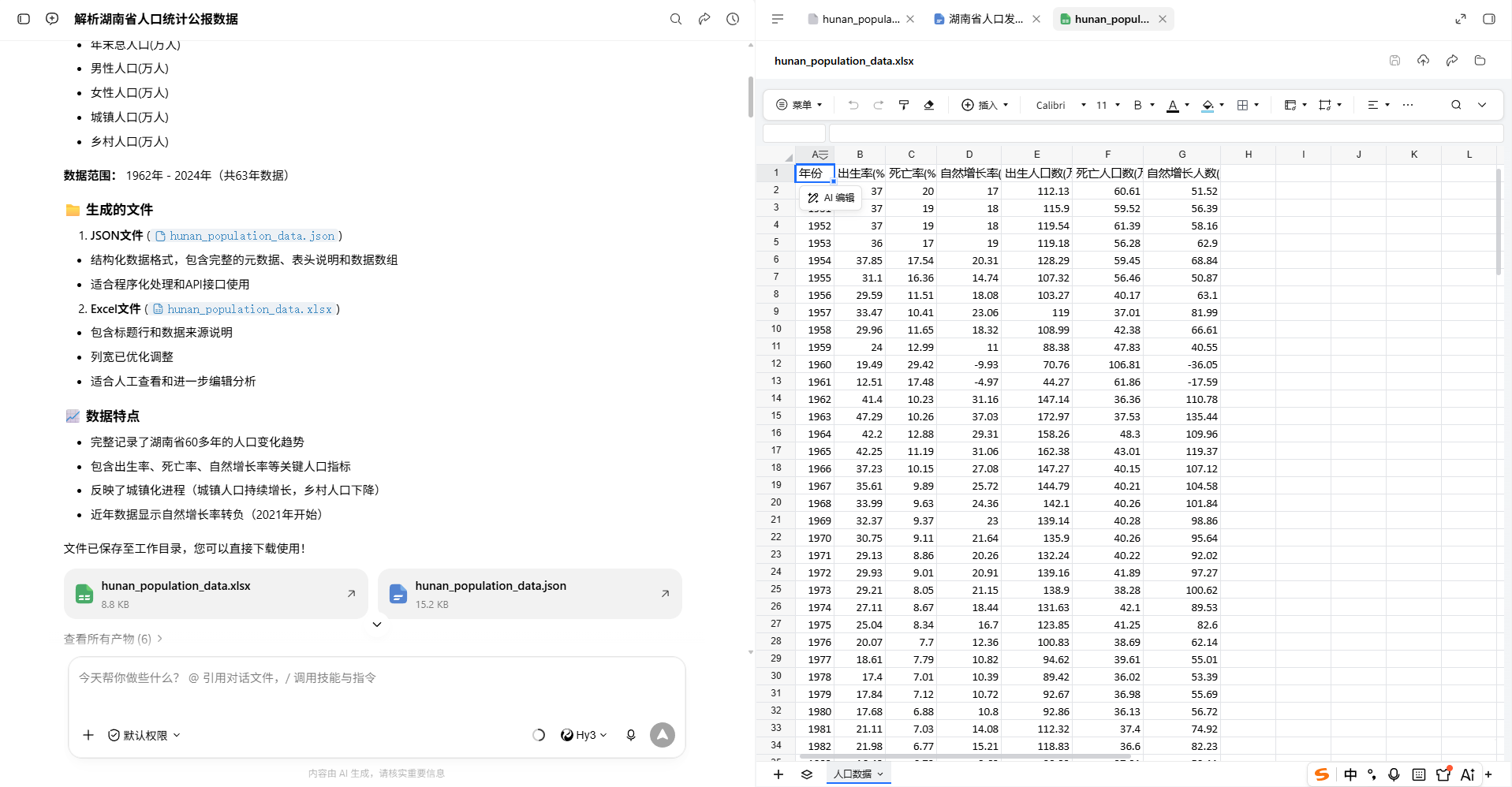Show more toolbar options
This screenshot has width=1512, height=787.
point(1408,105)
